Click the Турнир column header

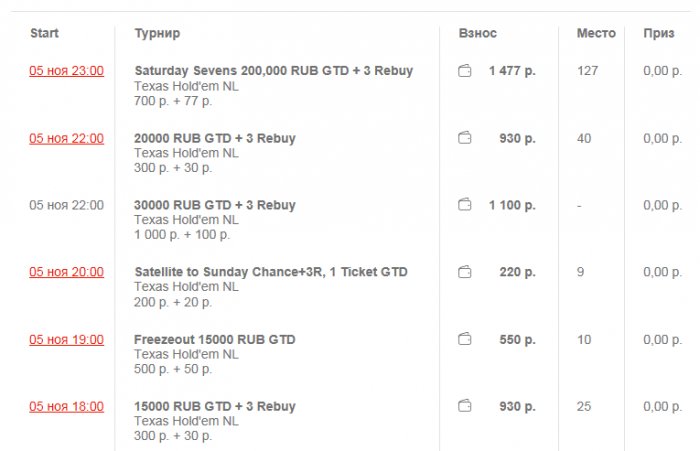(157, 33)
